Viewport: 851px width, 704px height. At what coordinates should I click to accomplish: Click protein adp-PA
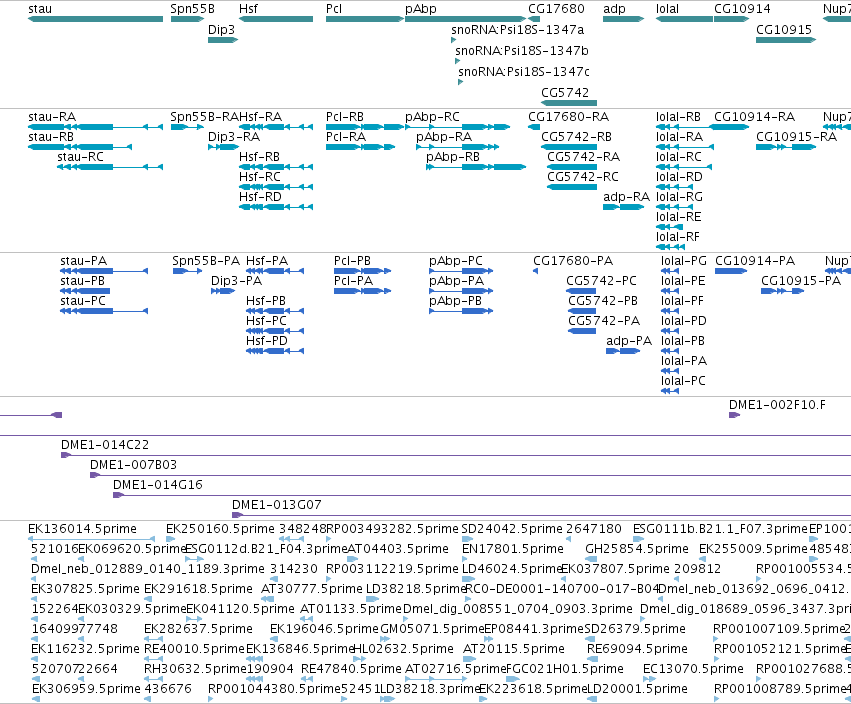623,351
